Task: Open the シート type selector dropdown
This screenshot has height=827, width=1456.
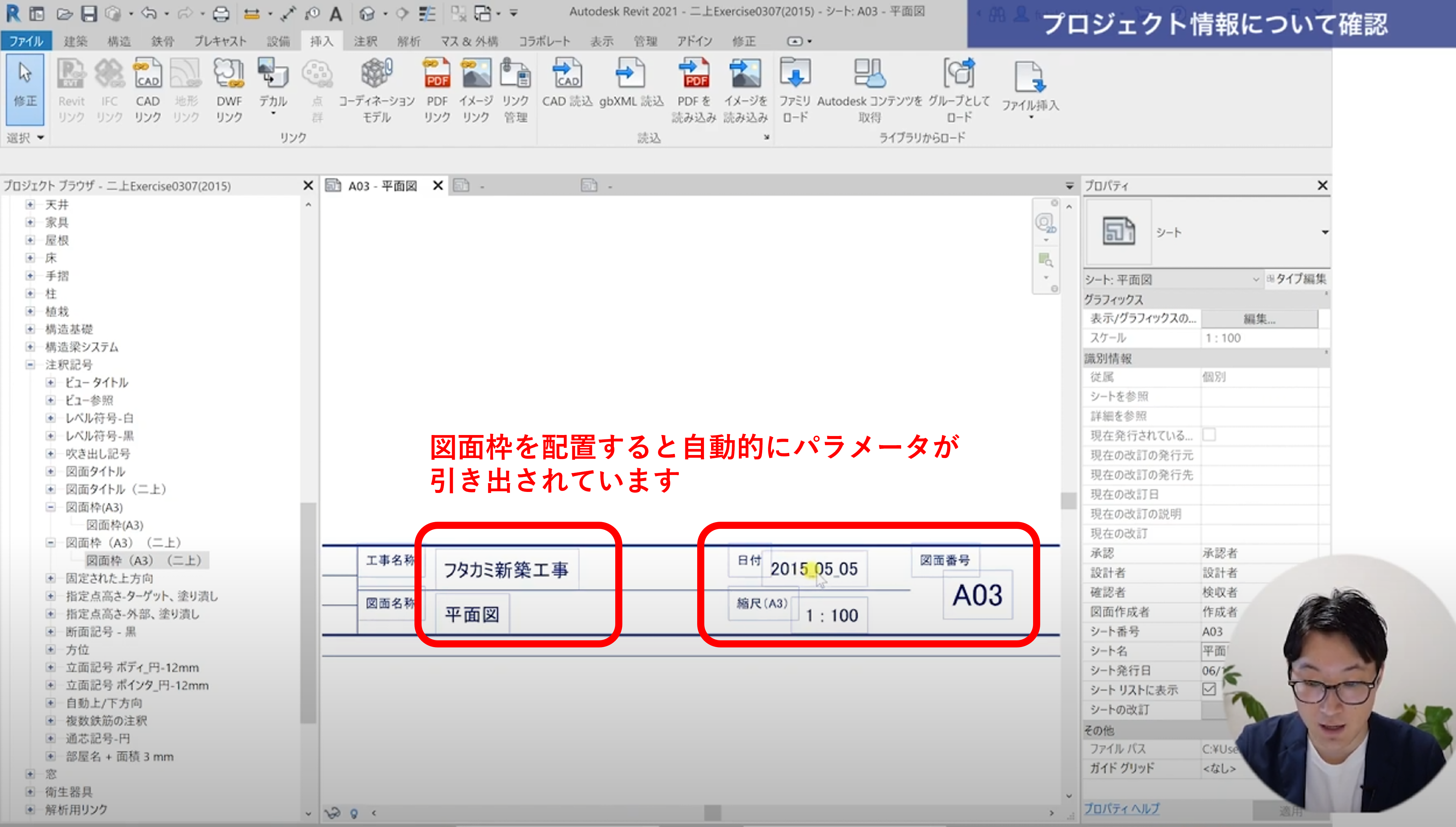Action: pyautogui.click(x=1324, y=232)
